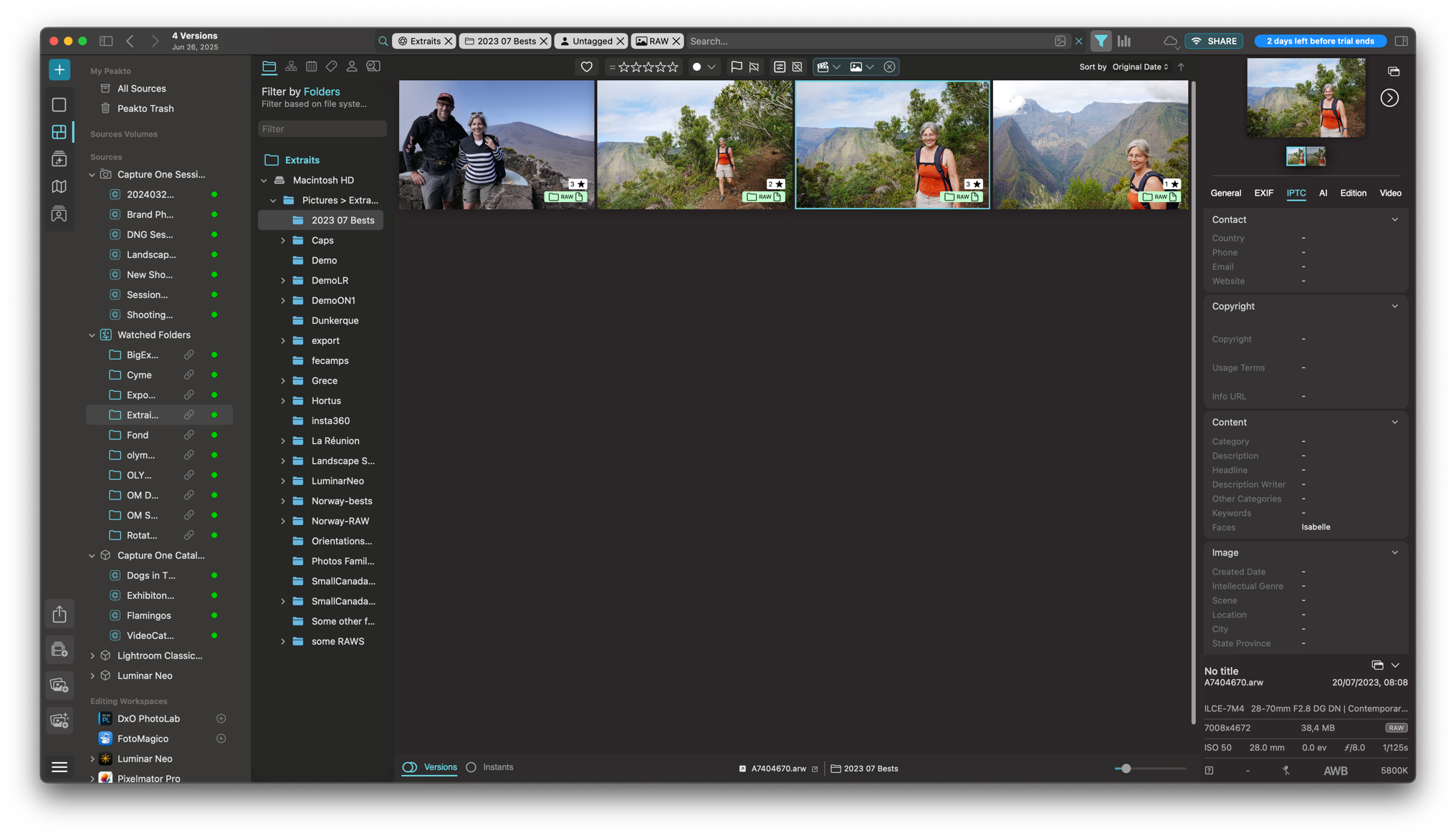Image resolution: width=1456 pixels, height=836 pixels.
Task: Click the edited photos filter icon
Action: 780,67
